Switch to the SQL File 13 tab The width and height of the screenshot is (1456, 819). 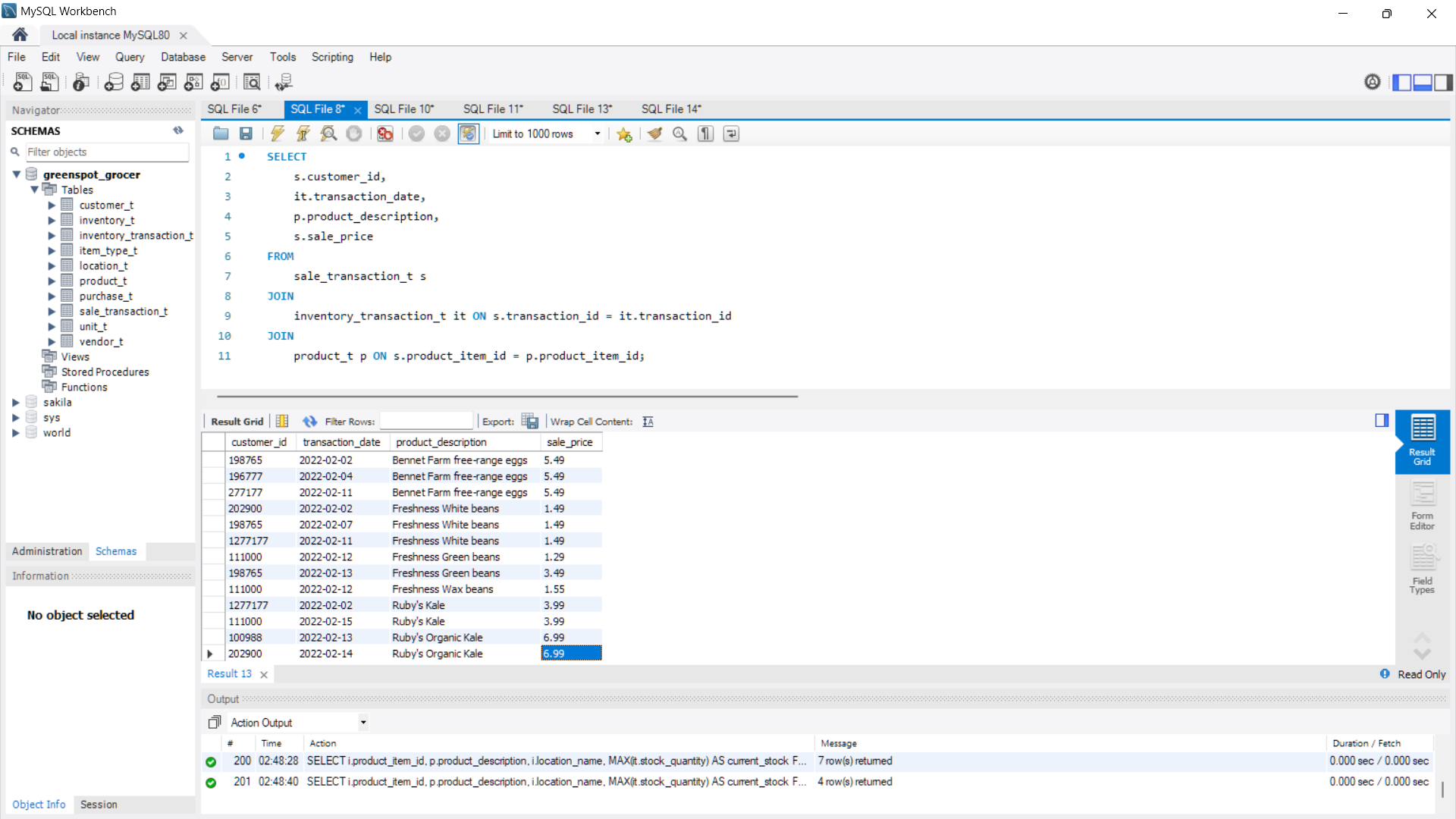pyautogui.click(x=582, y=109)
